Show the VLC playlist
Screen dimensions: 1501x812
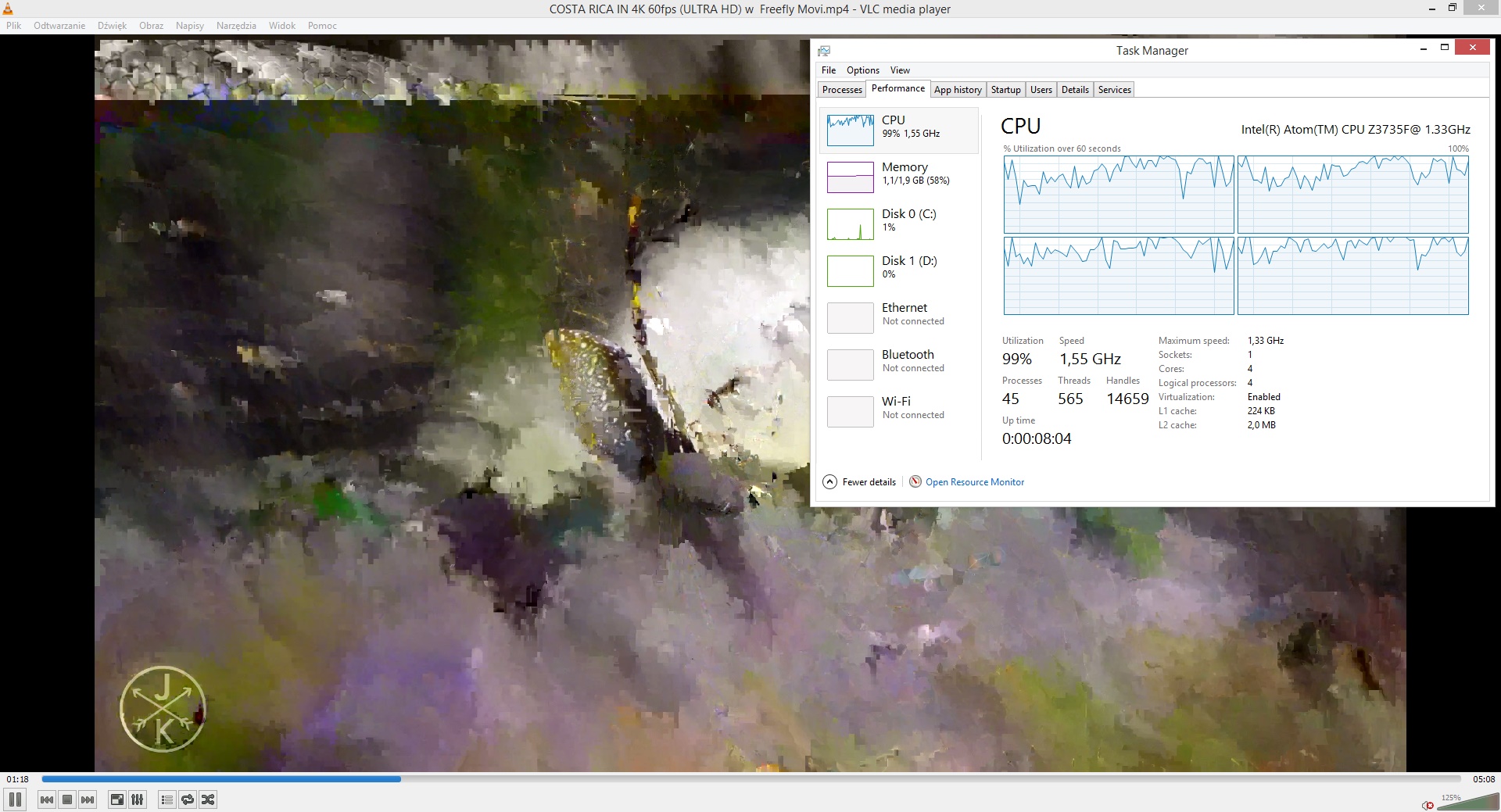[x=167, y=799]
